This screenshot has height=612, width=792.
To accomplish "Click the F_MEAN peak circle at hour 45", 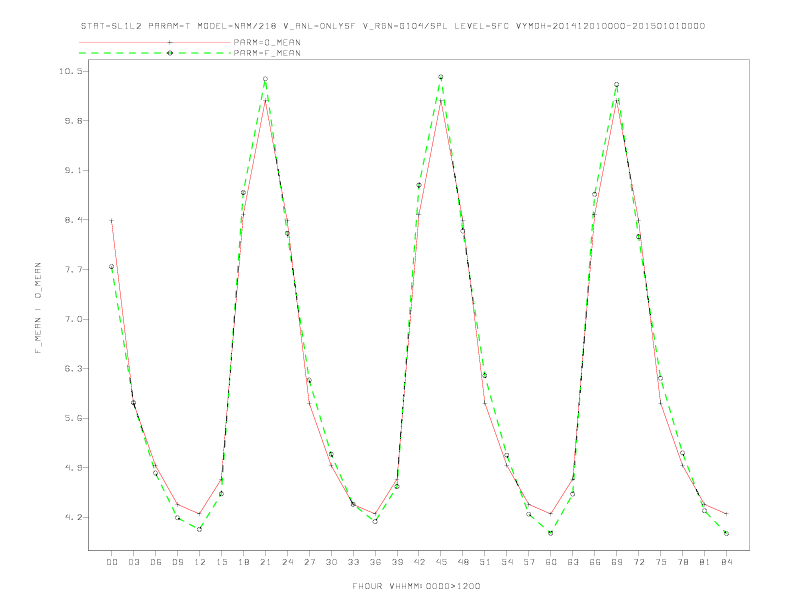I will click(440, 77).
